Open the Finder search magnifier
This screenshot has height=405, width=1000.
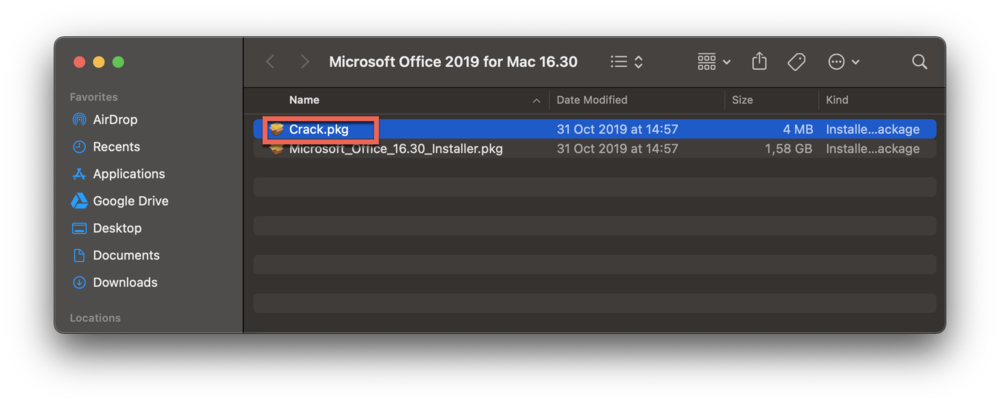pos(919,62)
